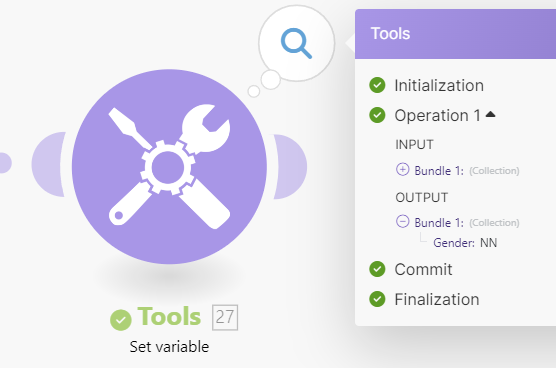Click the Commit step row

pos(411,269)
